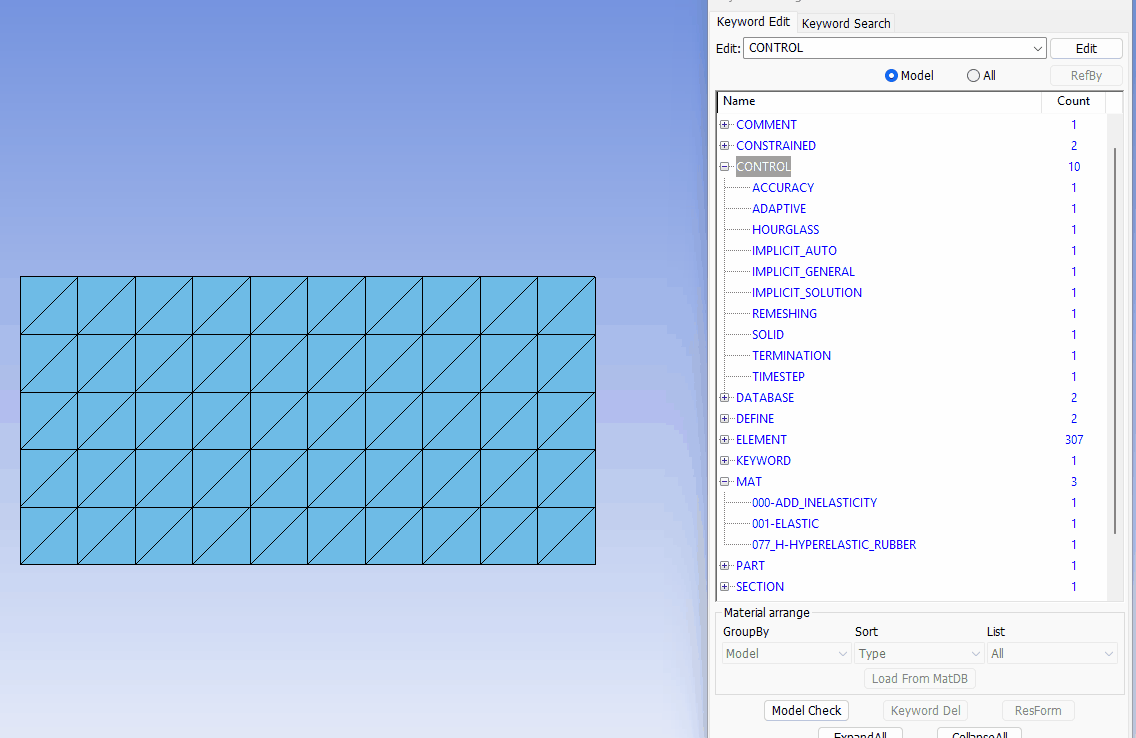Viewport: 1136px width, 738px height.
Task: Click the Edit button
Action: pyautogui.click(x=1086, y=48)
